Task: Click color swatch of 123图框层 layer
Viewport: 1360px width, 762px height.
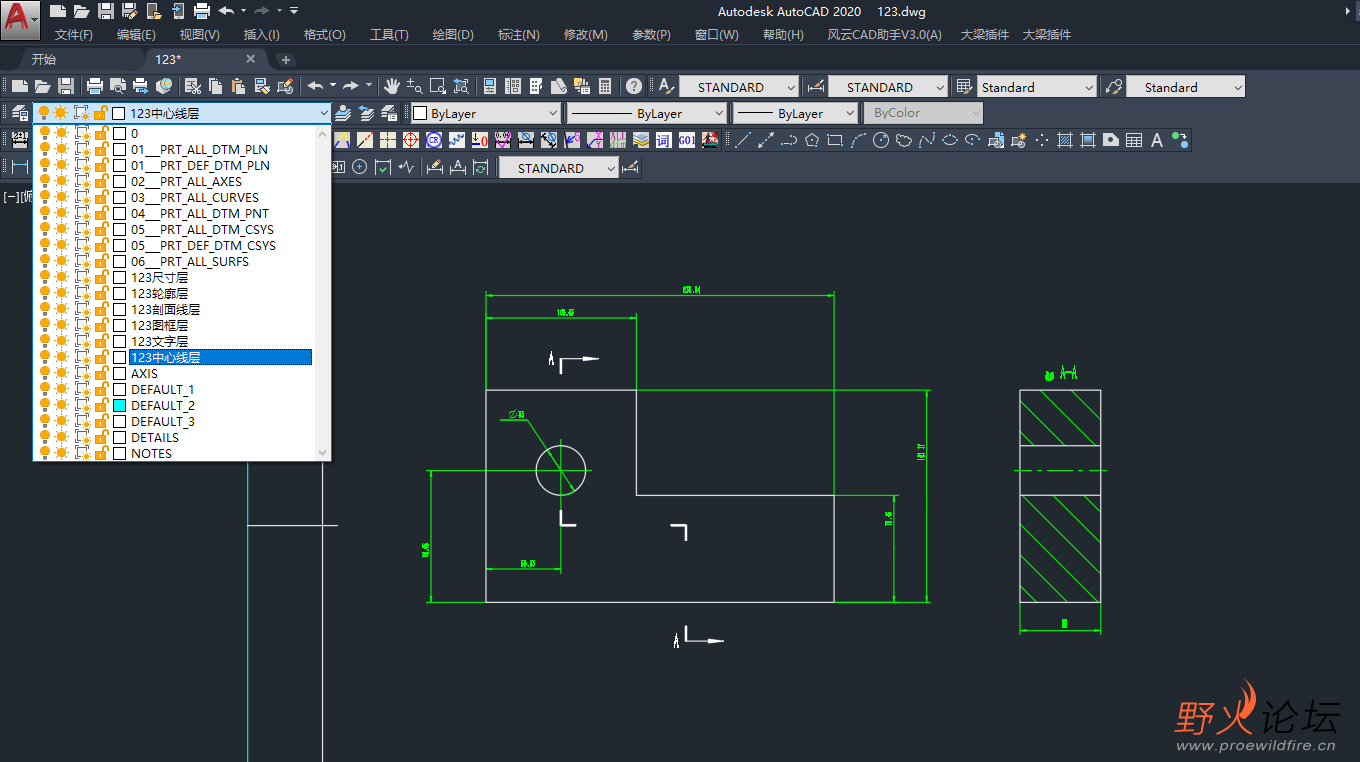Action: coord(119,325)
